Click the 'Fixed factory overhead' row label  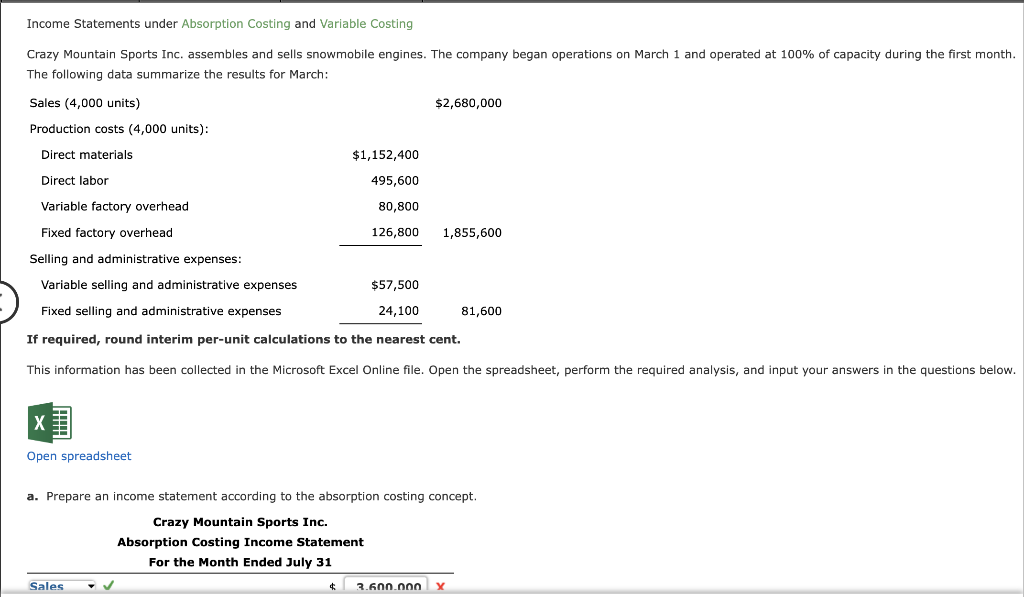pyautogui.click(x=107, y=233)
